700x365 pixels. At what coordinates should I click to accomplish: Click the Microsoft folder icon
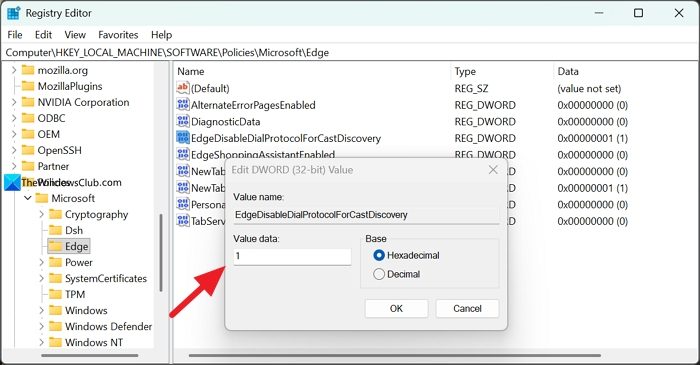42,198
